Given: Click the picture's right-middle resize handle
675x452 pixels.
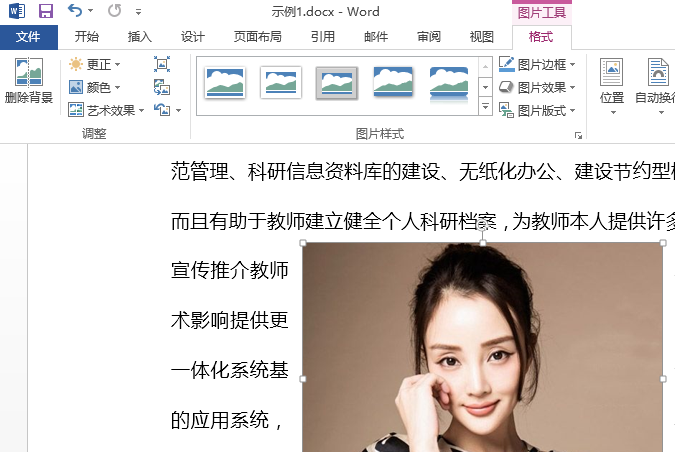Looking at the screenshot, I should coord(663,379).
